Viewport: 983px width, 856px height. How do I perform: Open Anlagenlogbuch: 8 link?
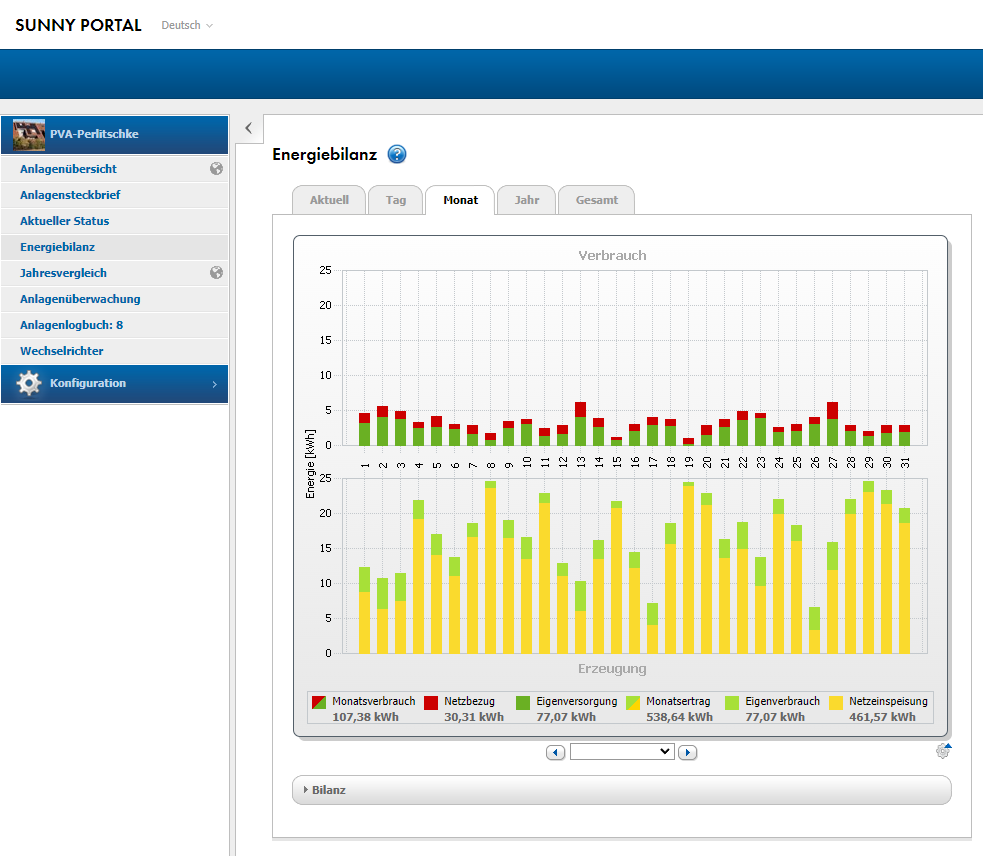coord(71,325)
